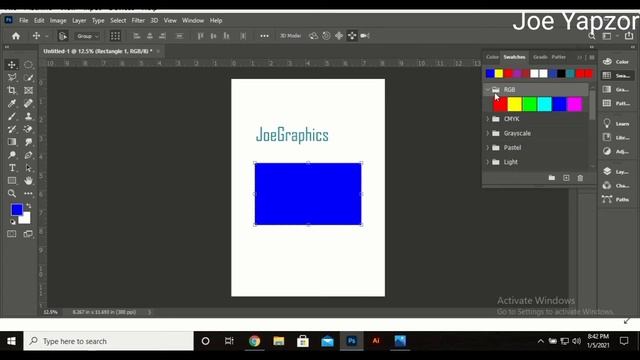Select the Gradient tool

12,142
